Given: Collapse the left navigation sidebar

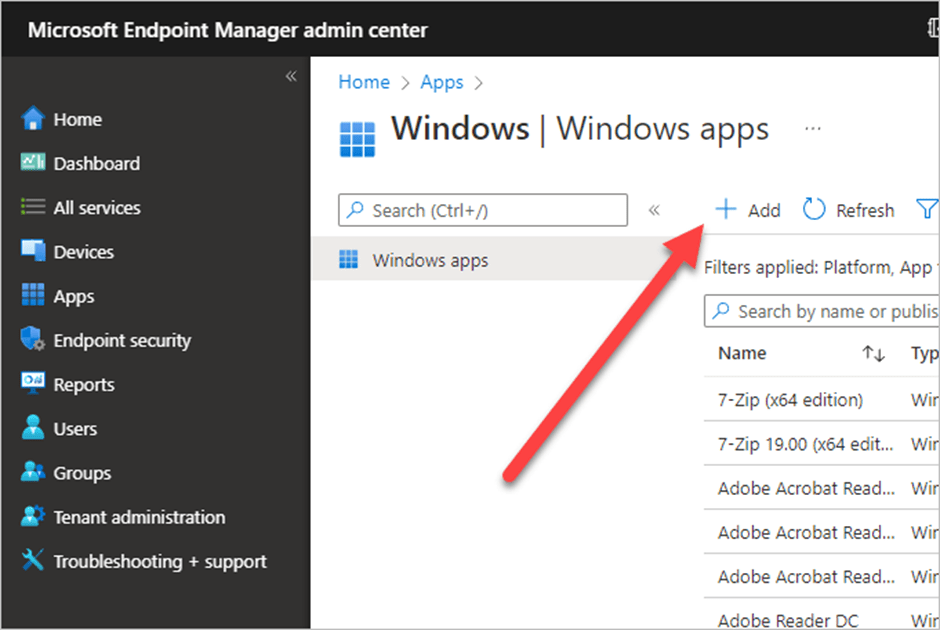Looking at the screenshot, I should (x=291, y=76).
